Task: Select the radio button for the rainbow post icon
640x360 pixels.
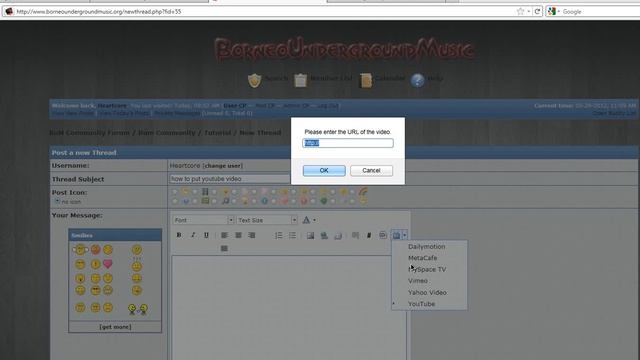Action: pos(352,191)
